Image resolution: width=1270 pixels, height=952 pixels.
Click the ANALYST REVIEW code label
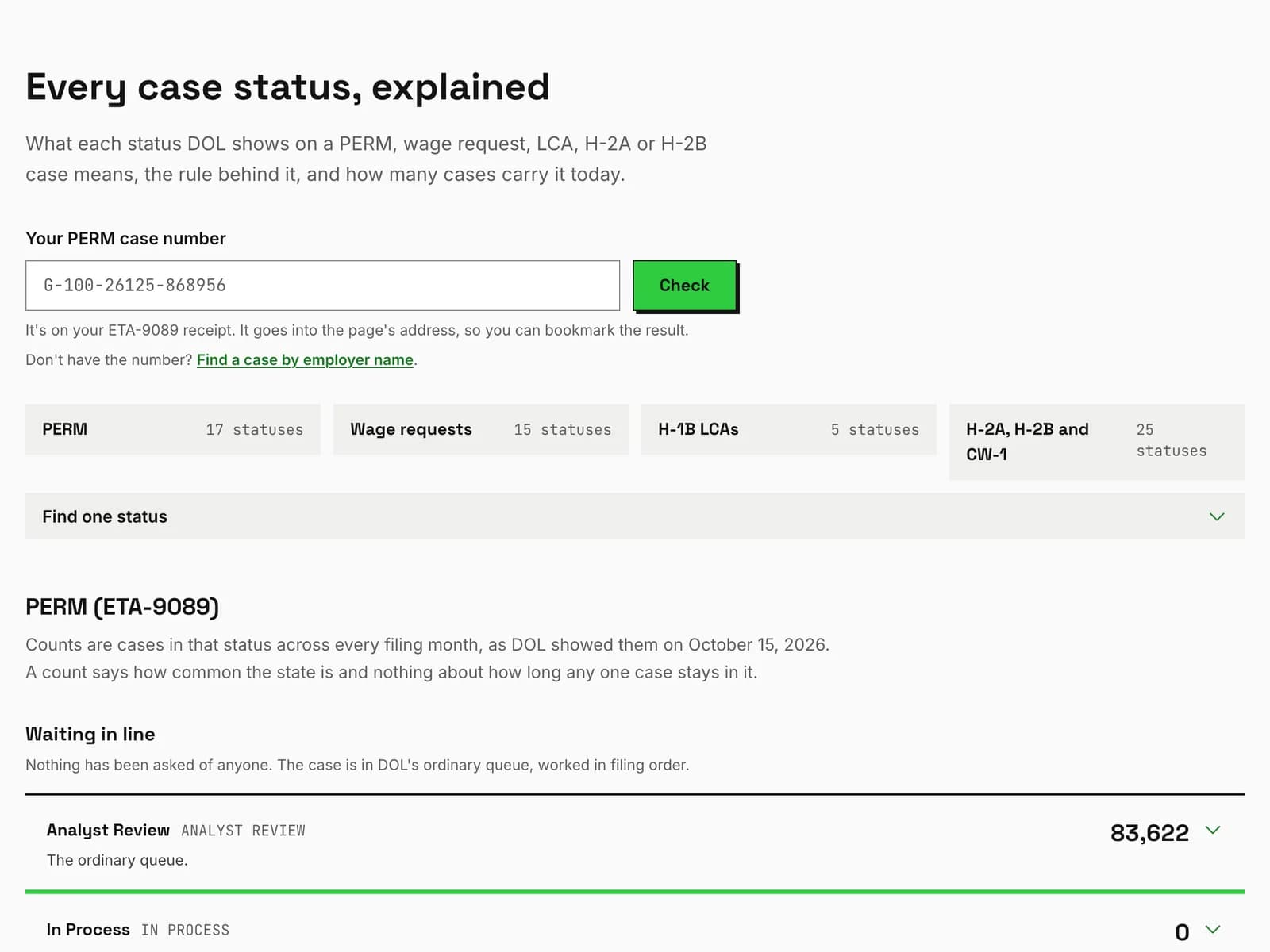pos(243,831)
